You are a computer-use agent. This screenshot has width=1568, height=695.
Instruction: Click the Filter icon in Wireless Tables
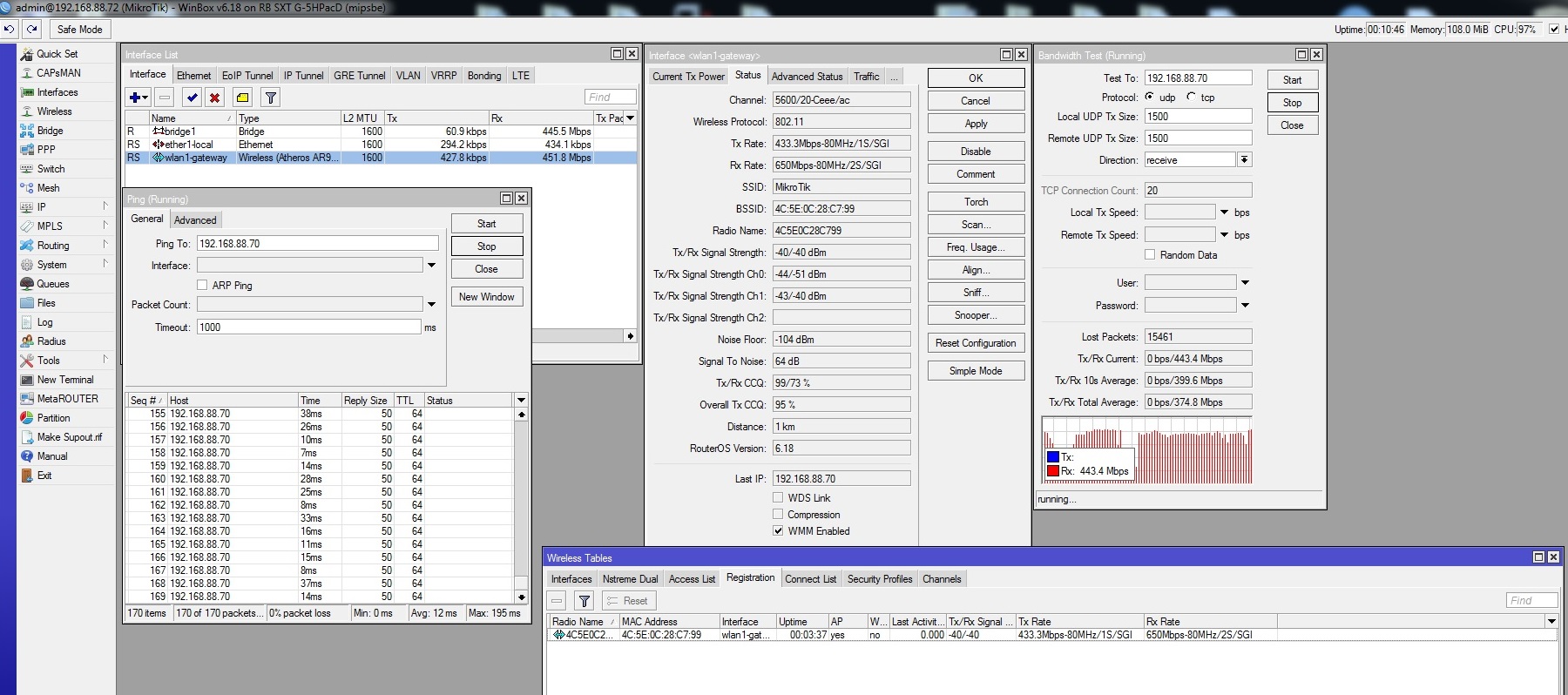point(585,601)
